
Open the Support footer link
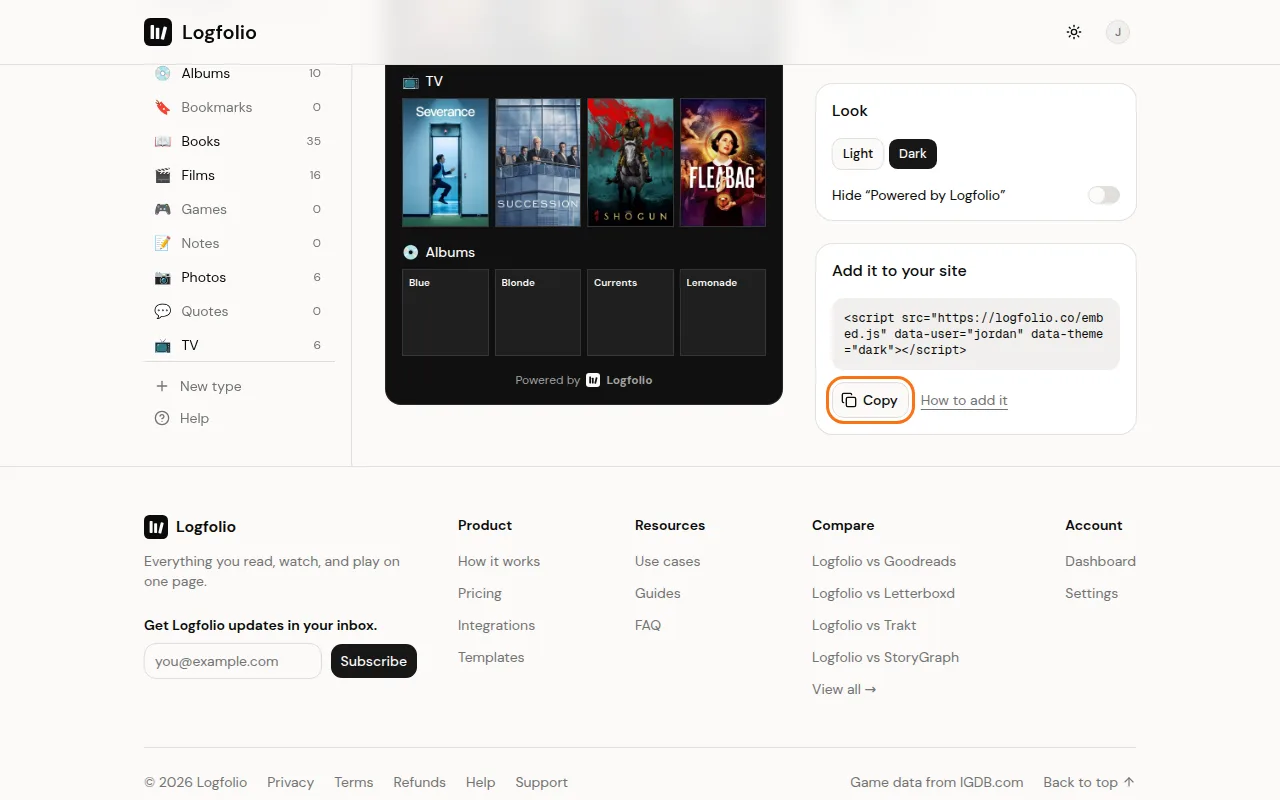541,782
